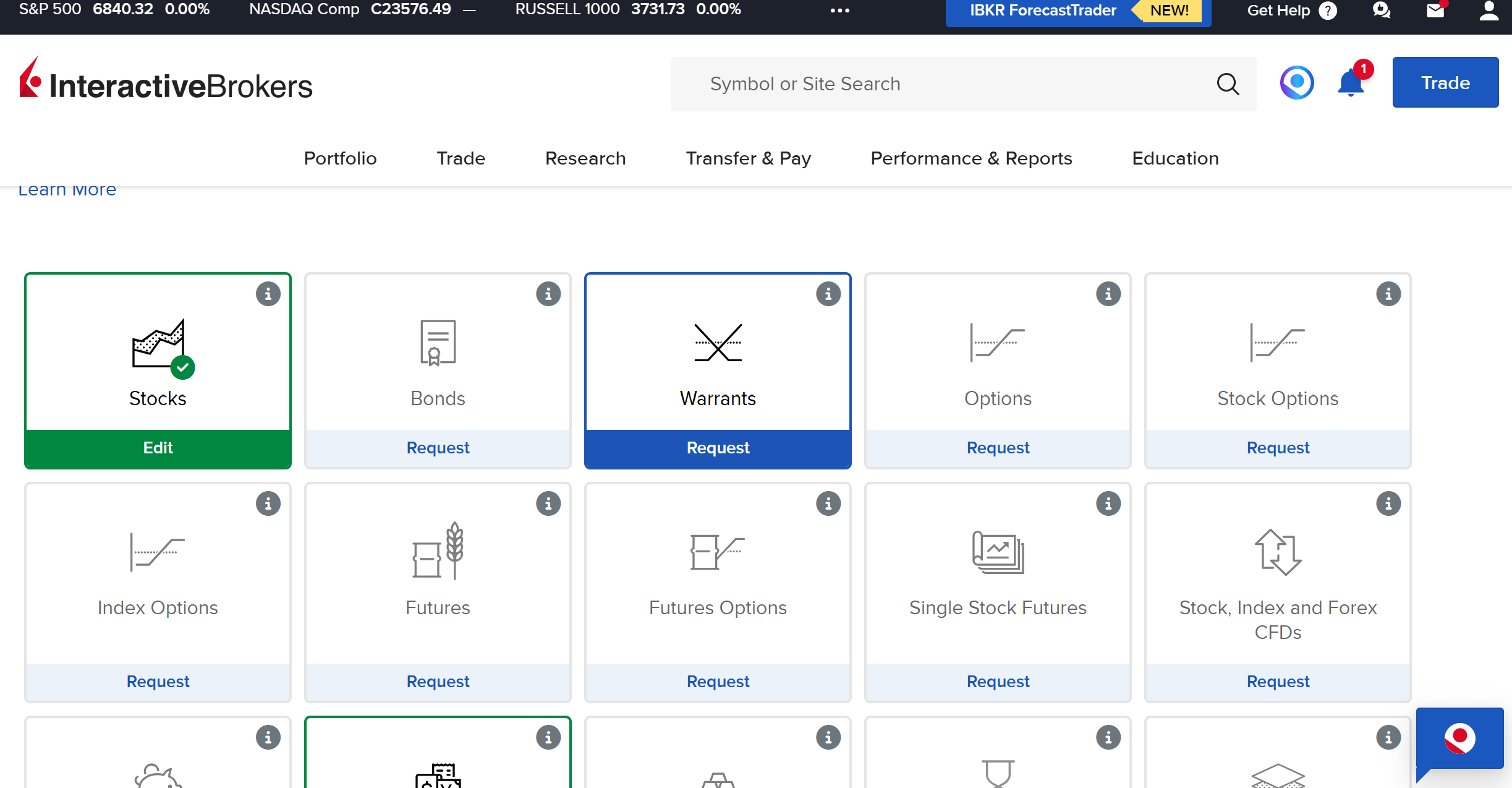The width and height of the screenshot is (1512, 788).
Task: Open the Portfolio navigation menu
Action: tap(340, 158)
